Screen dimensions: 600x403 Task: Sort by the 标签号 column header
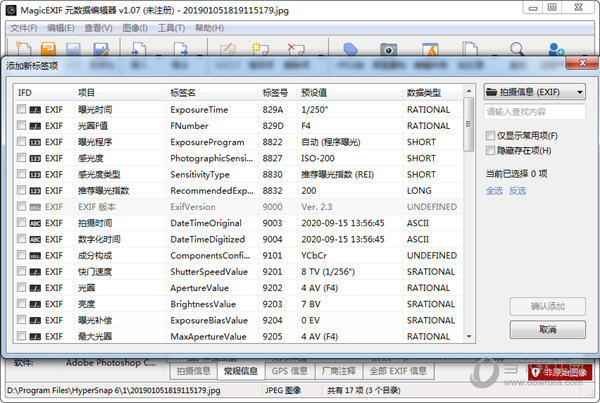(277, 93)
